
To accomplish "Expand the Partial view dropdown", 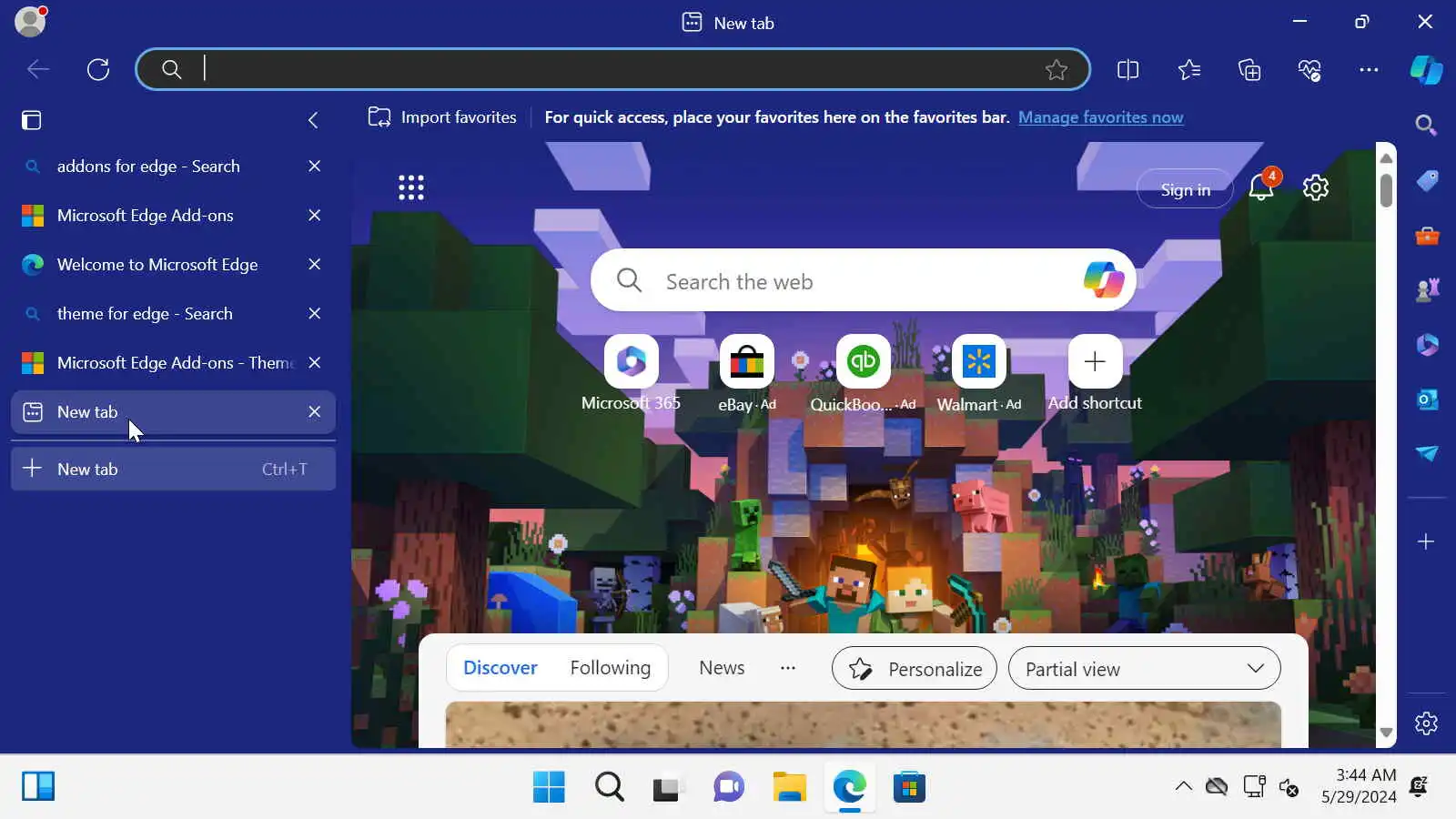I will (x=1144, y=669).
